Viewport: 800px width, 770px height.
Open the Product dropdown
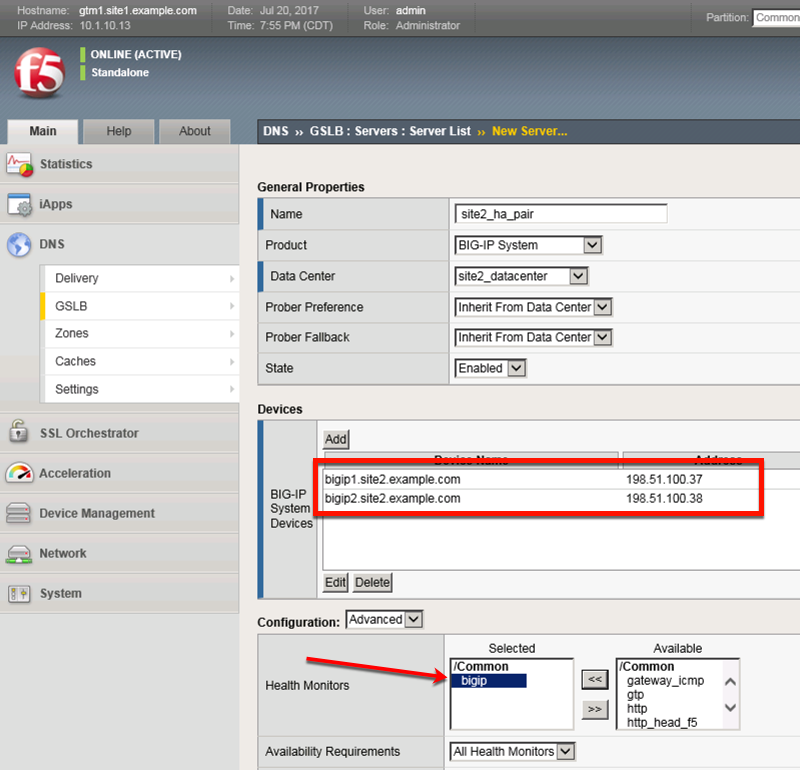pos(528,245)
